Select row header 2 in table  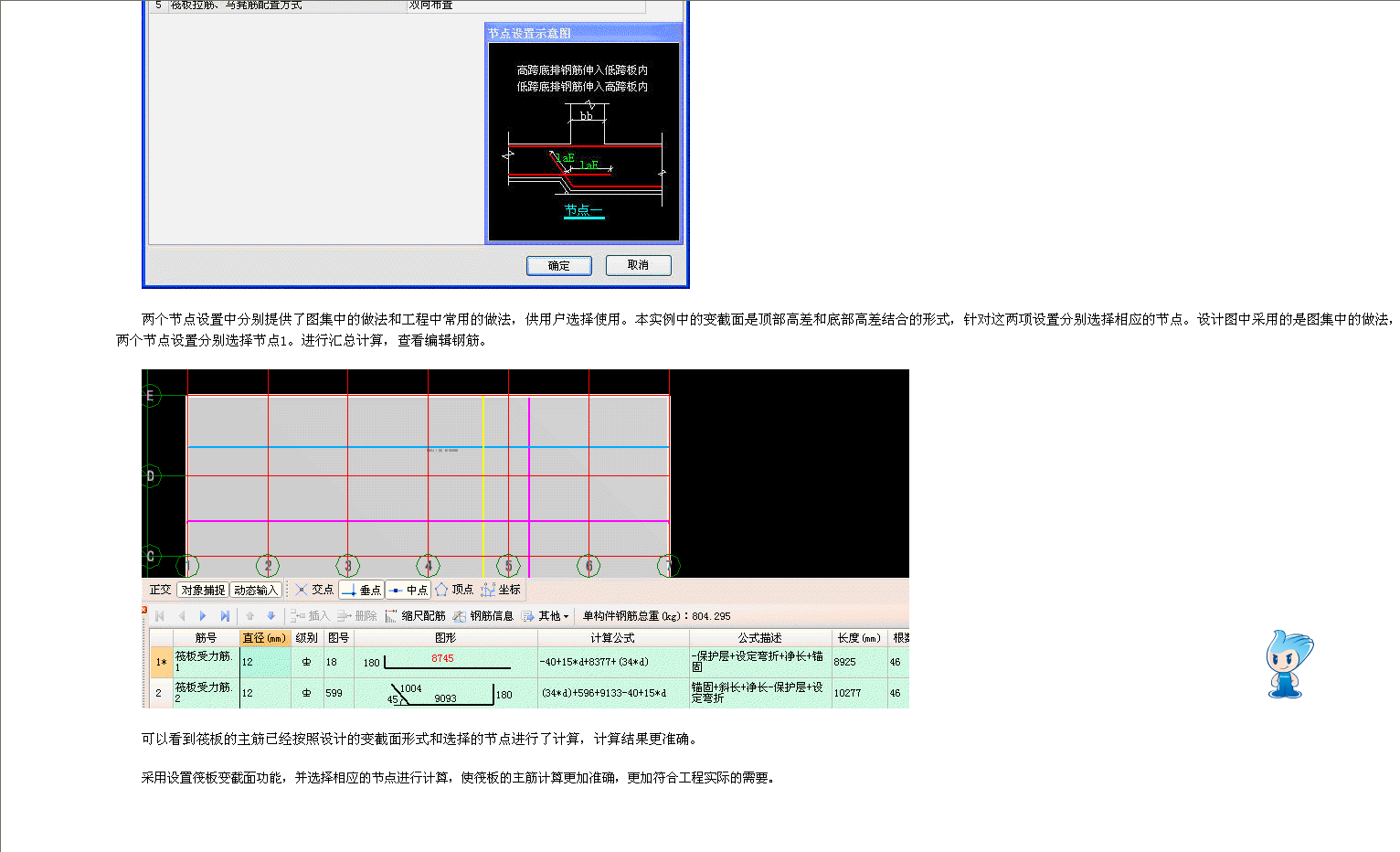[161, 693]
